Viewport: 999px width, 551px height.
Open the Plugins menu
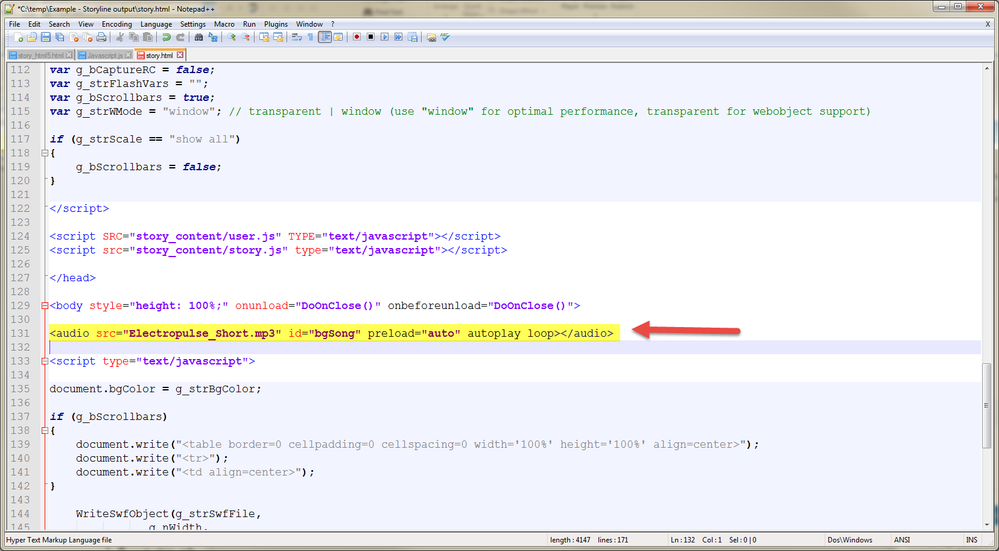point(276,23)
